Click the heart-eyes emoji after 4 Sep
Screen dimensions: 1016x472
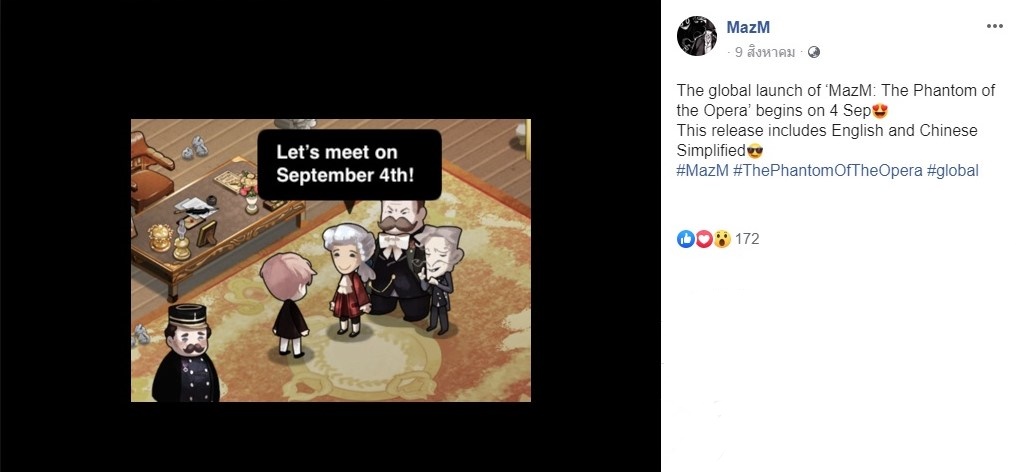pos(880,112)
